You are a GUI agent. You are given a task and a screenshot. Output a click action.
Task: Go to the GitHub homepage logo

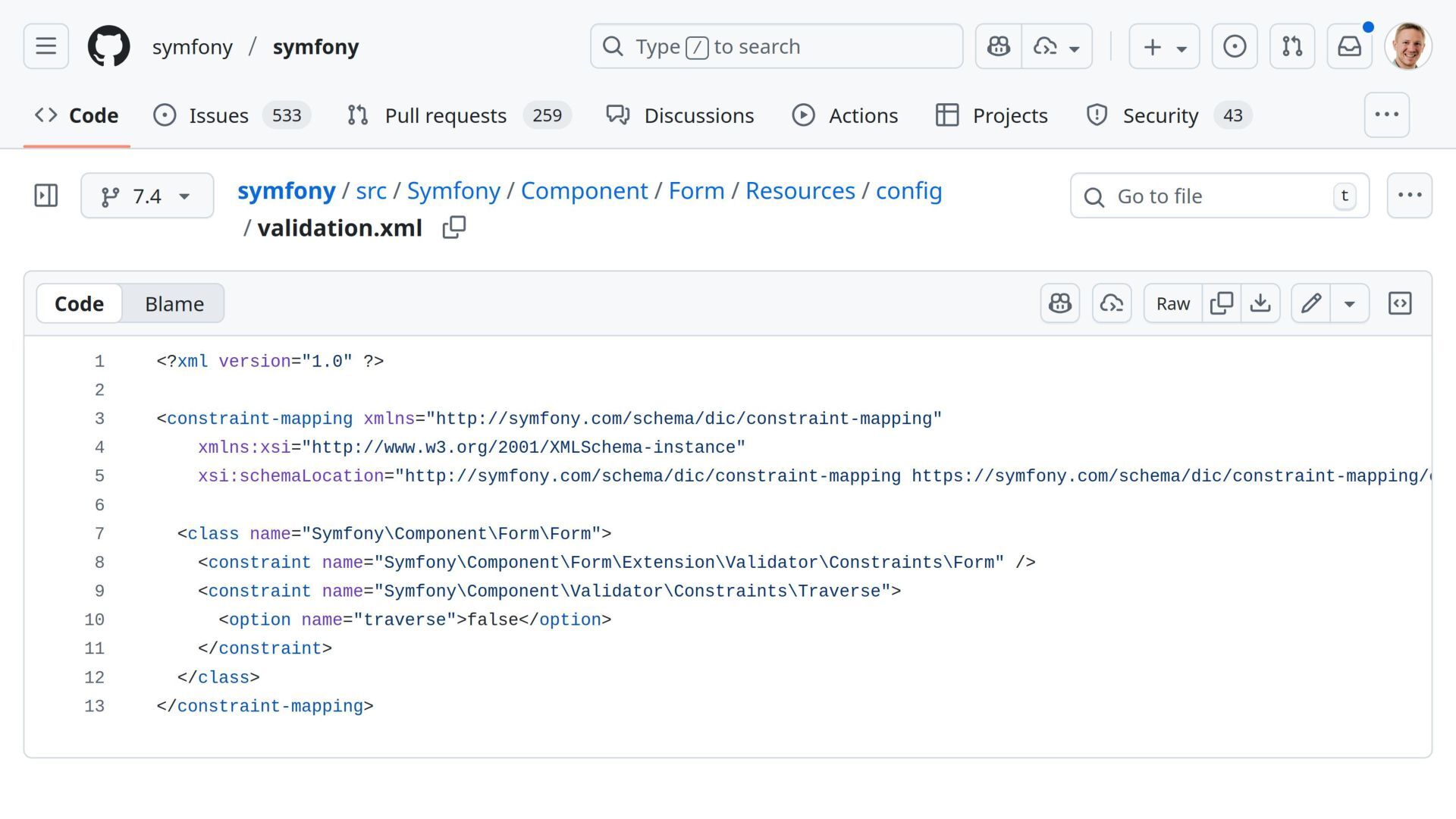(108, 46)
